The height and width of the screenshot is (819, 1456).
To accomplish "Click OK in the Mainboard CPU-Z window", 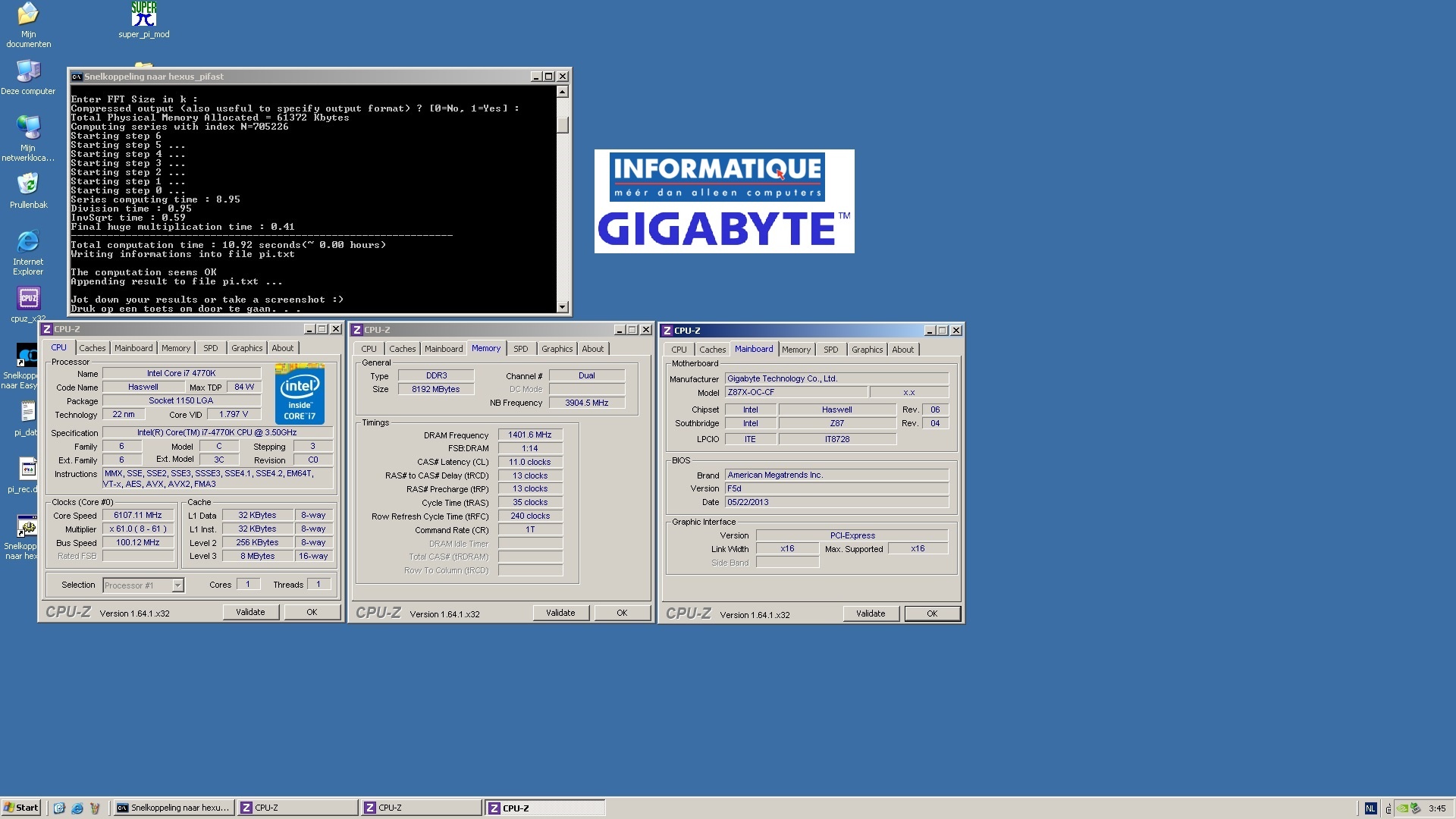I will pyautogui.click(x=931, y=613).
